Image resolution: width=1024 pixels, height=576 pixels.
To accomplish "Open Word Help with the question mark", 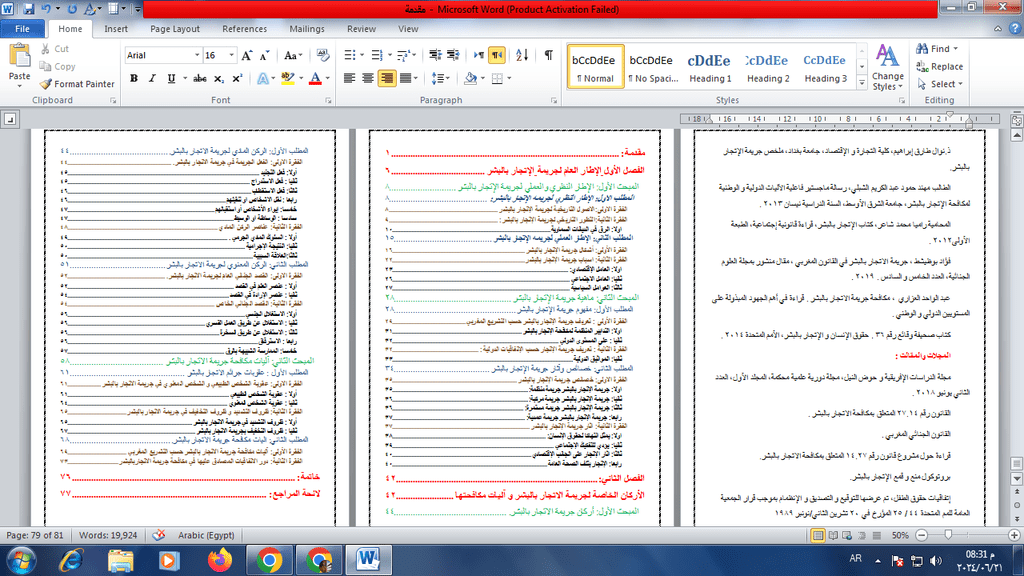I will (x=1015, y=29).
